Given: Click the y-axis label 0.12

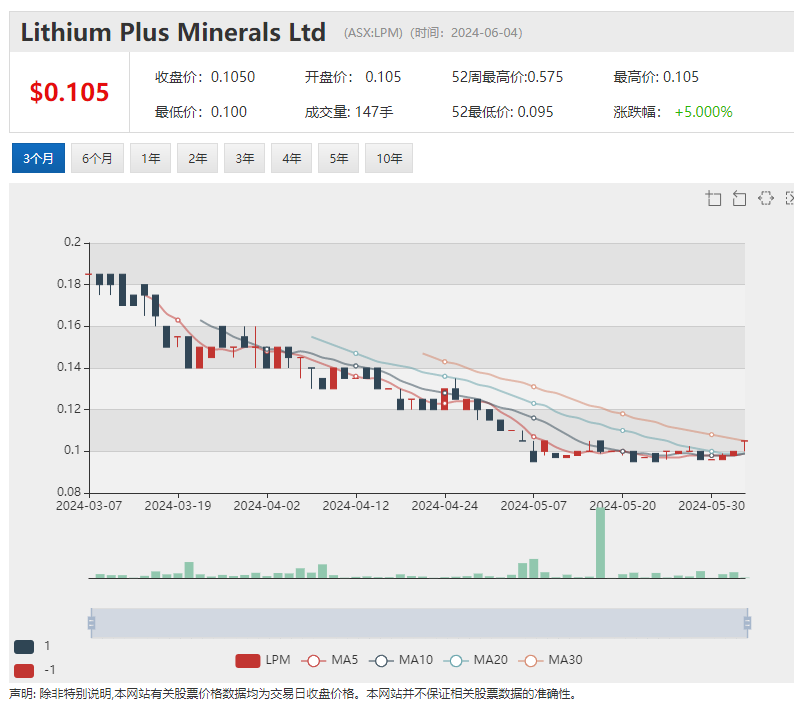Looking at the screenshot, I should [69, 409].
